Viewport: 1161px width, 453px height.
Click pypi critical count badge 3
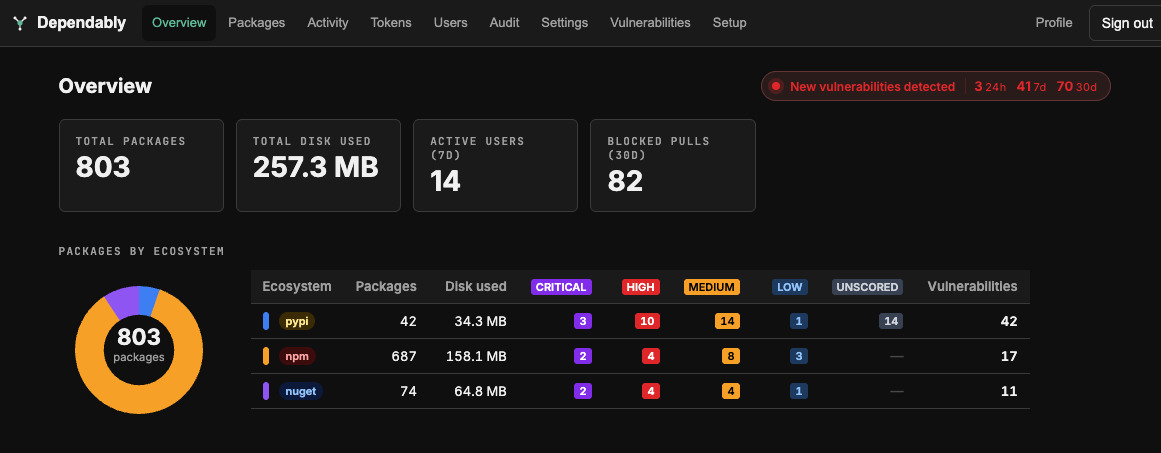click(583, 321)
